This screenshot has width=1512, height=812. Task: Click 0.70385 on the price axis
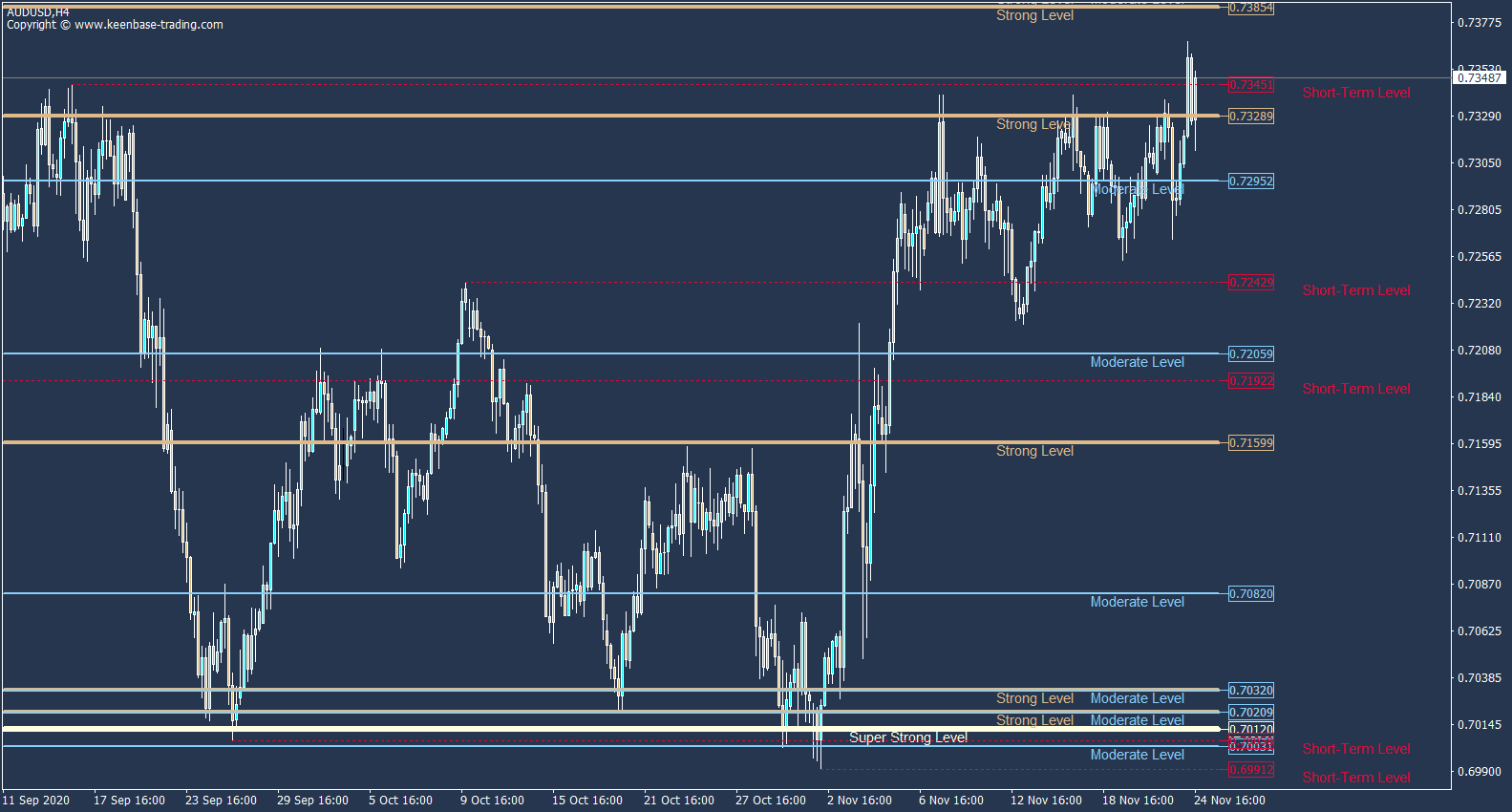pyautogui.click(x=1479, y=678)
